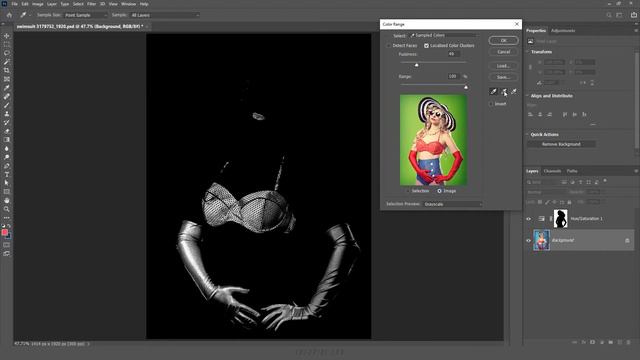640x360 pixels.
Task: Select the Dodge tool
Action: tap(7, 157)
